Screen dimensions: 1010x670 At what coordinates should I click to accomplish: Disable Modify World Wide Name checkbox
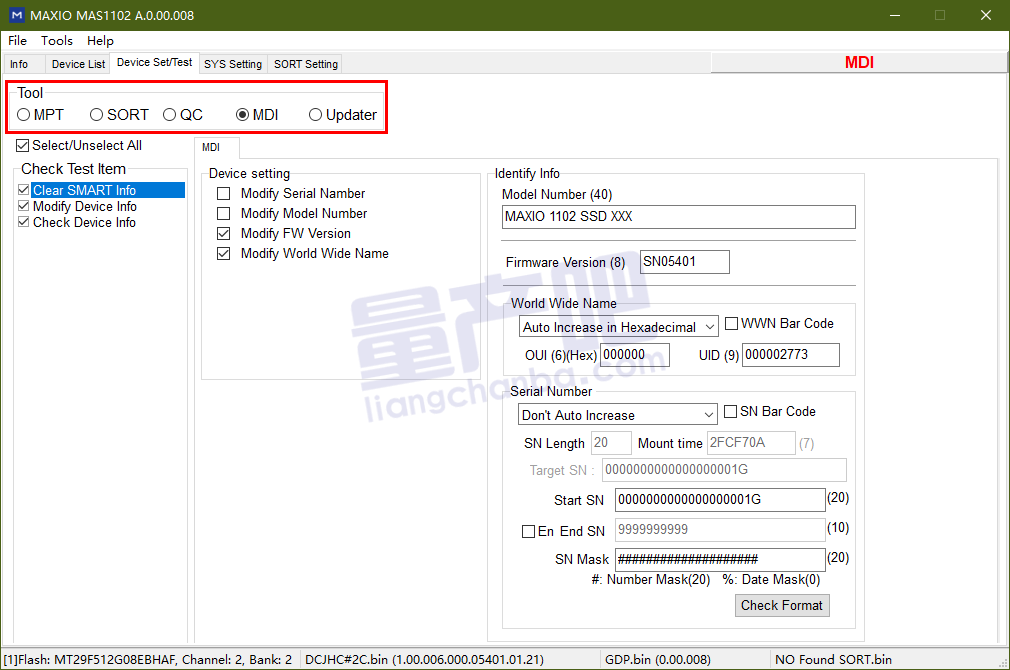224,253
